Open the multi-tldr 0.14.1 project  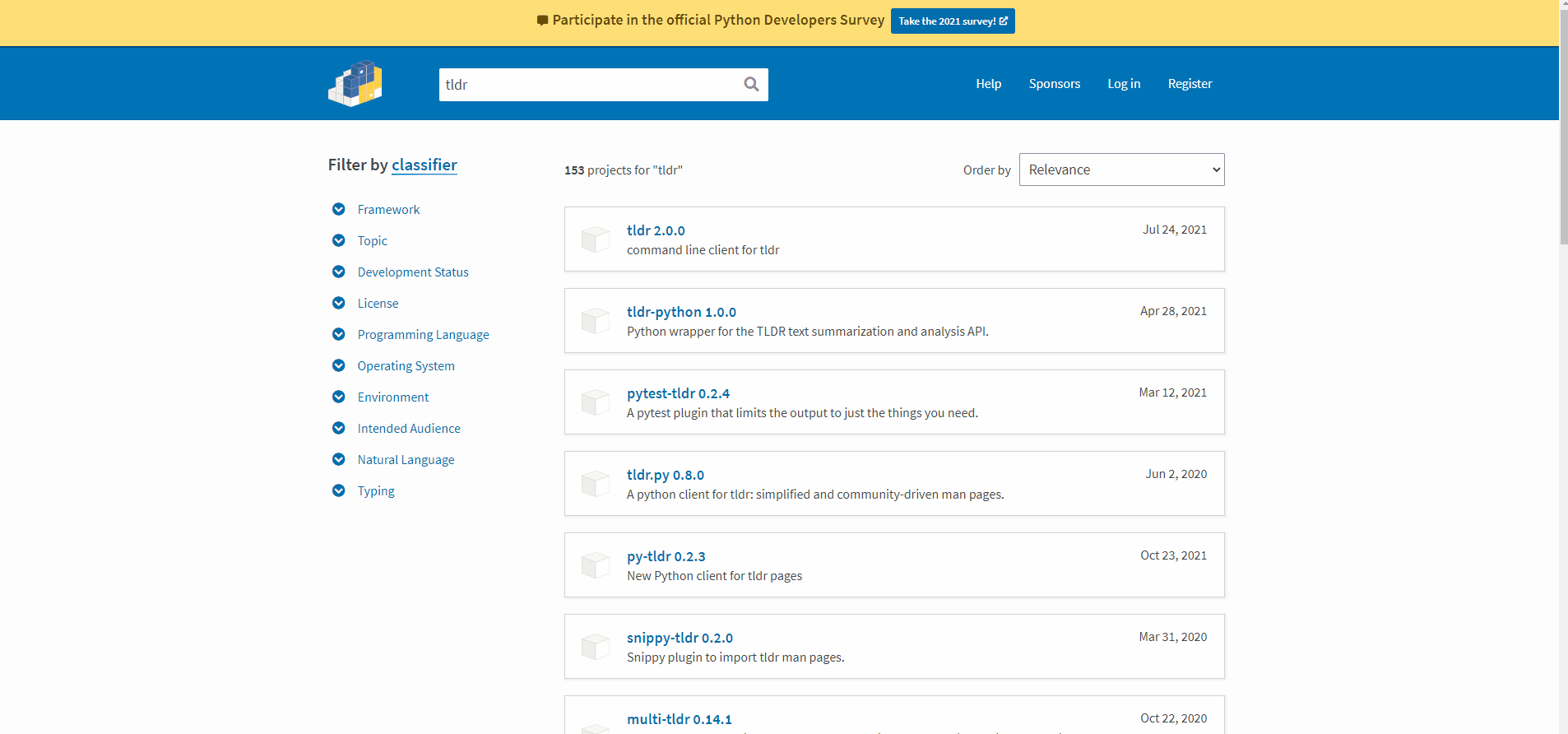tap(680, 719)
